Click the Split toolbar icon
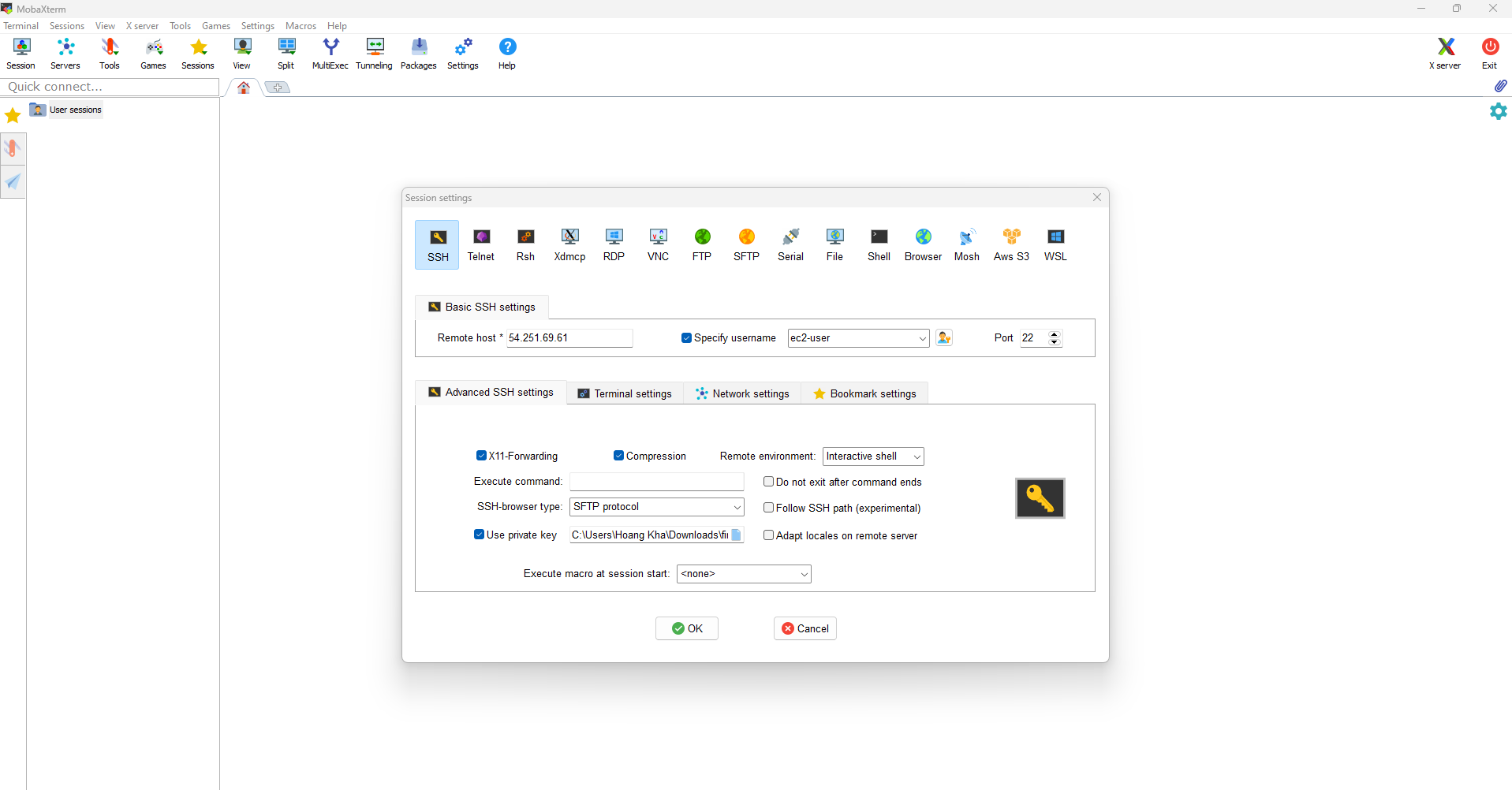 [x=286, y=54]
